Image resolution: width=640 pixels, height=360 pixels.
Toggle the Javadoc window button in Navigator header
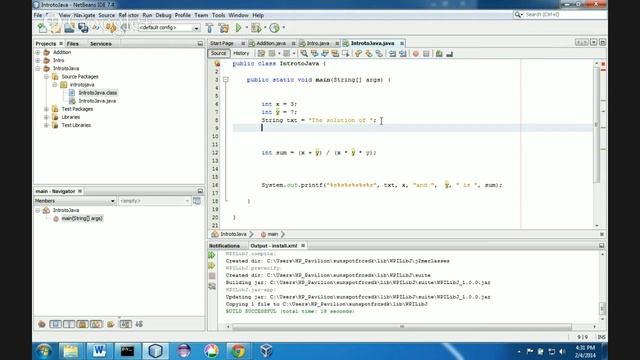click(x=197, y=201)
